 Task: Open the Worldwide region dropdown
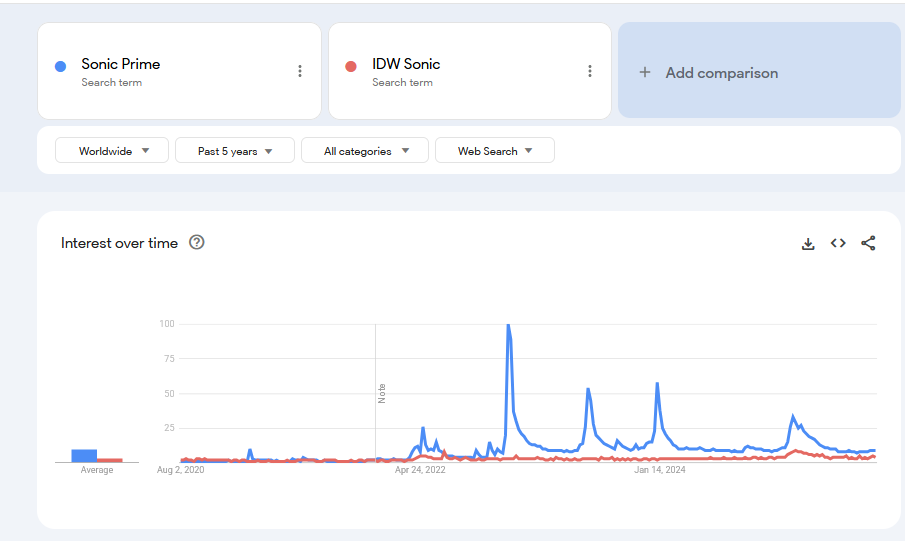pos(112,151)
